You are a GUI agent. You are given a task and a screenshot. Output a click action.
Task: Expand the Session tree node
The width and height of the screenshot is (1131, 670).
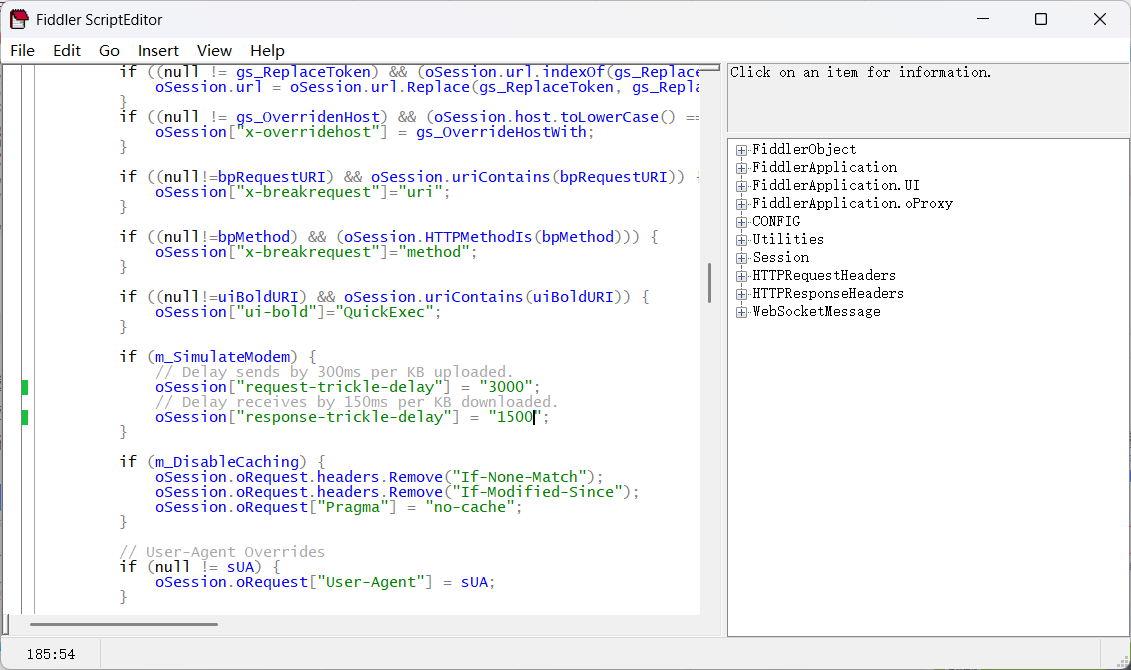[741, 258]
